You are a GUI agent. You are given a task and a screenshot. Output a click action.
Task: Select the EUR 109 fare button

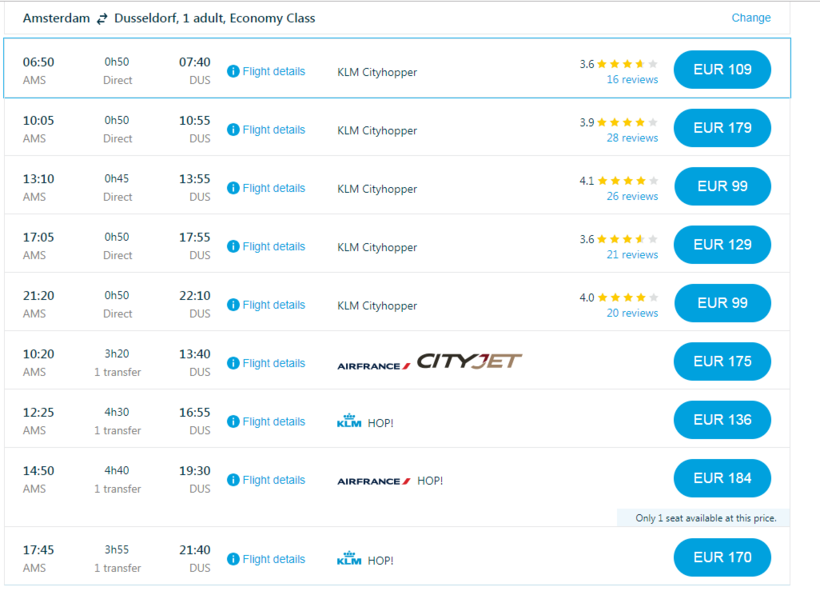(722, 70)
